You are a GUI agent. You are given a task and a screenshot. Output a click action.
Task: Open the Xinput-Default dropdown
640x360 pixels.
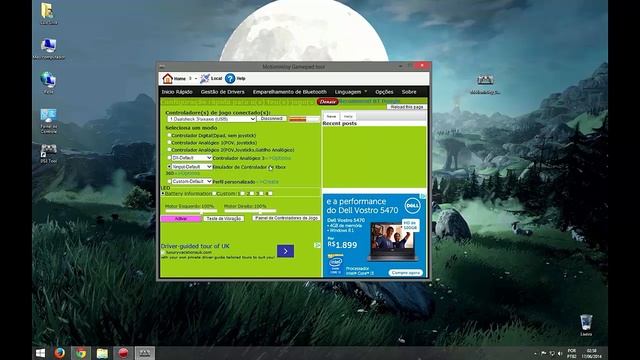(x=191, y=167)
